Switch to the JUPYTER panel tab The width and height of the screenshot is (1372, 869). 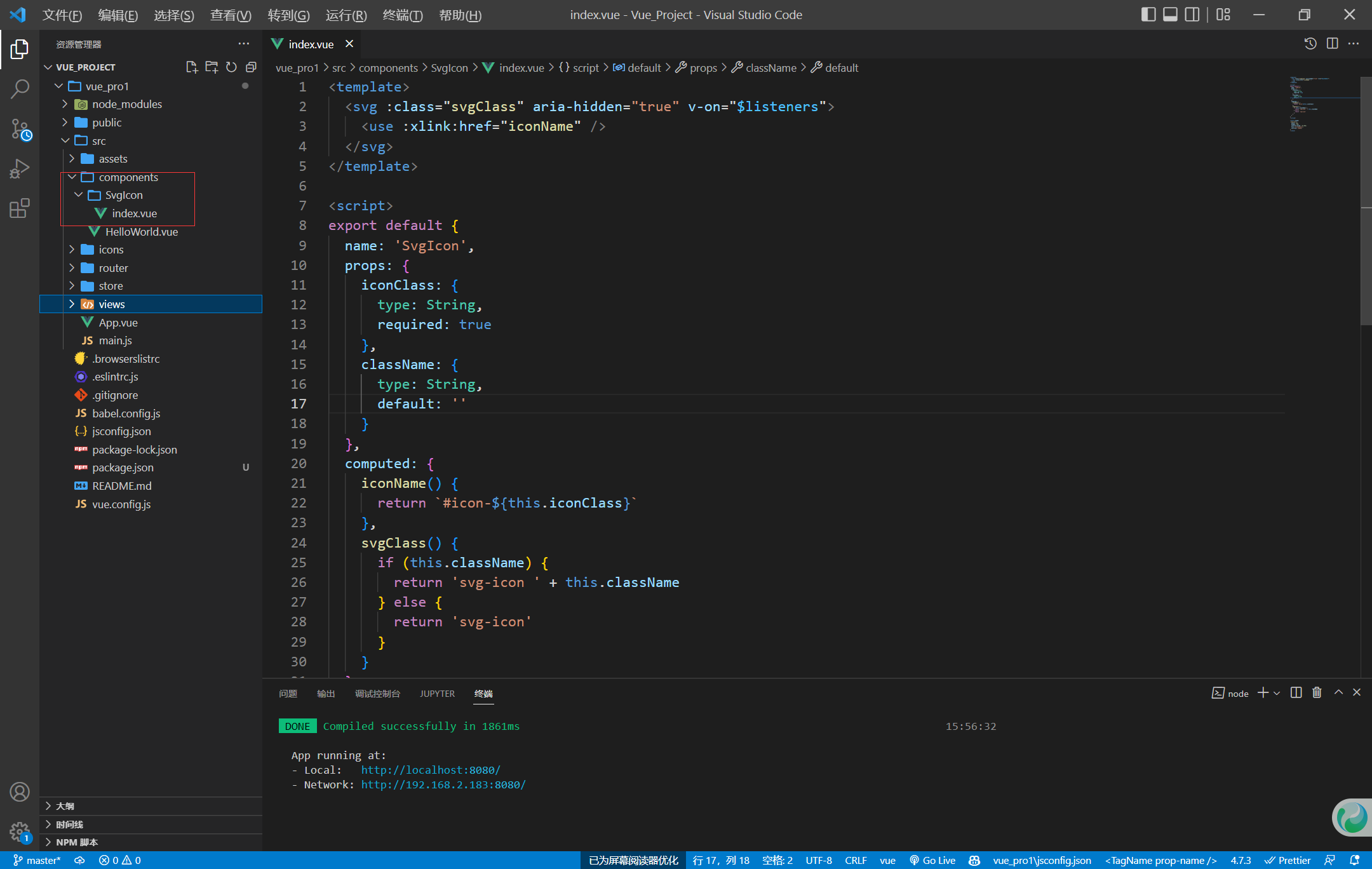tap(437, 694)
